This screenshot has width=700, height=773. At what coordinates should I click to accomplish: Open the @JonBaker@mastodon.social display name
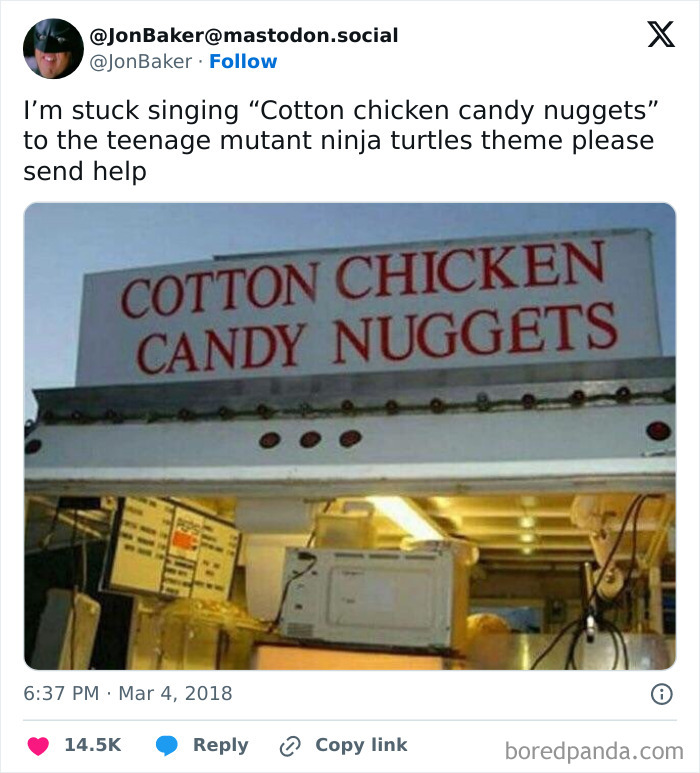pyautogui.click(x=244, y=35)
